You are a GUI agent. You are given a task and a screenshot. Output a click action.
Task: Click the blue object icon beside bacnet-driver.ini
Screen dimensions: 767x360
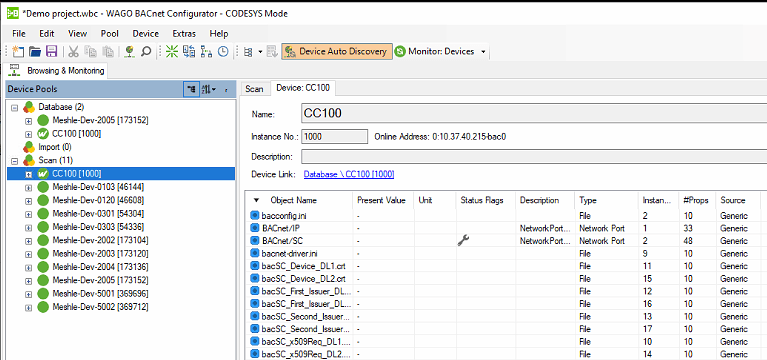tap(254, 253)
